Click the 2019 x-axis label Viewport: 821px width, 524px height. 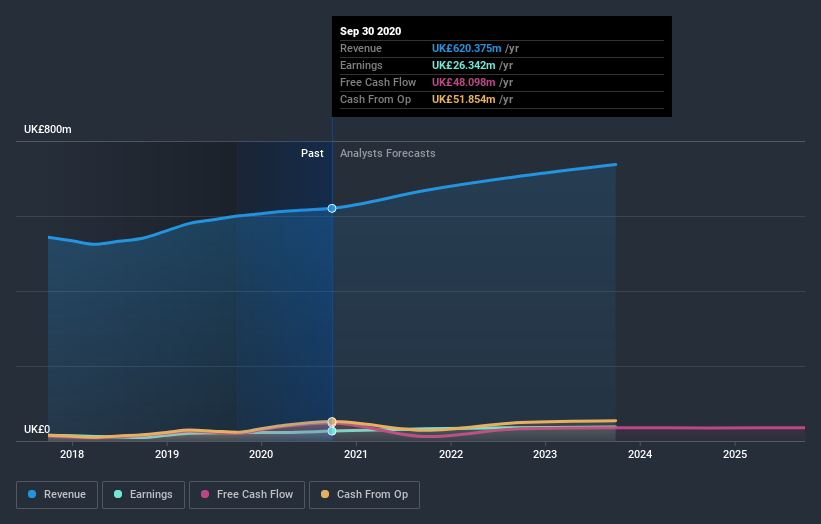167,454
